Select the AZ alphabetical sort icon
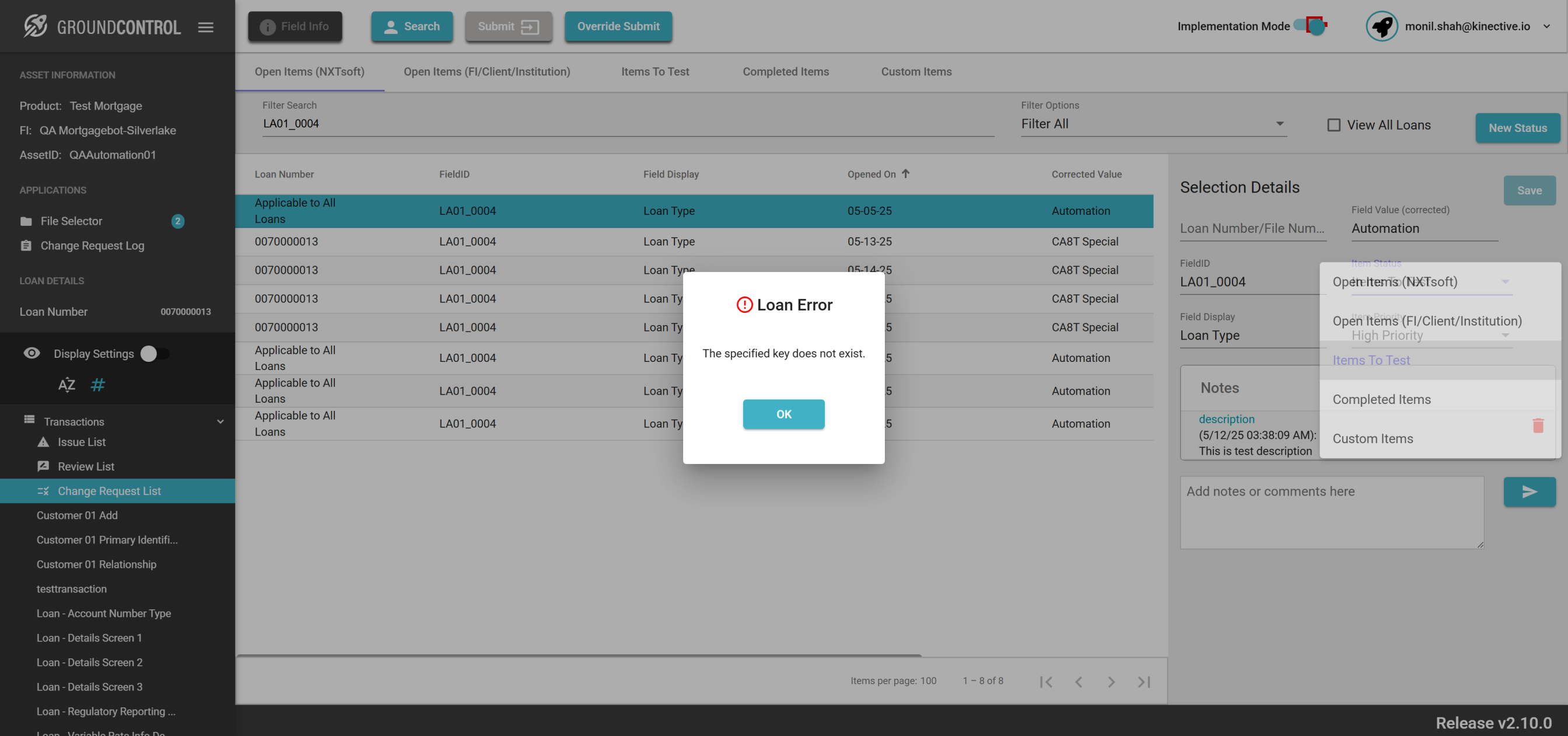This screenshot has height=736, width=1568. (x=66, y=385)
